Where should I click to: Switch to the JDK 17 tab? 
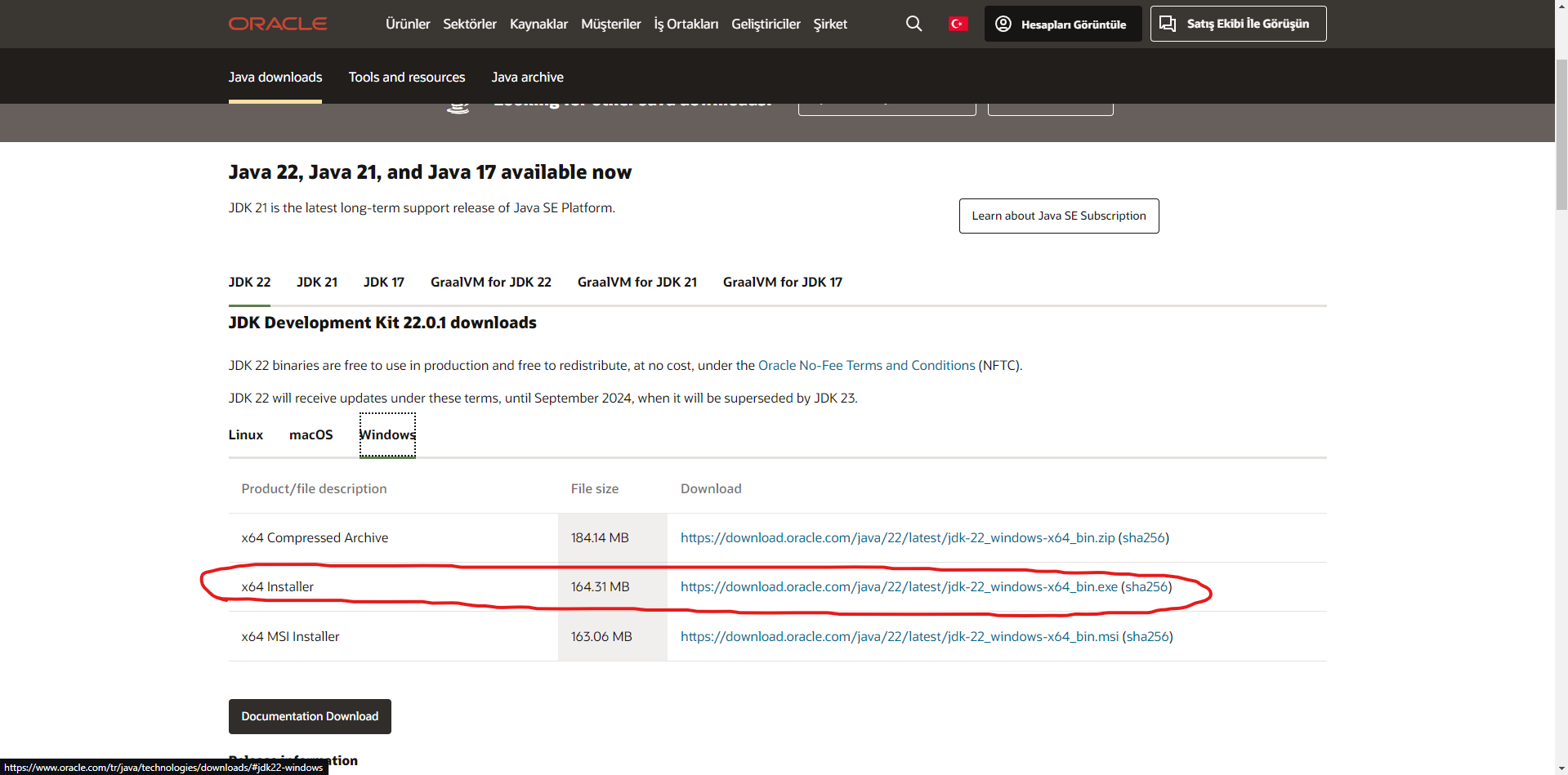pos(384,282)
